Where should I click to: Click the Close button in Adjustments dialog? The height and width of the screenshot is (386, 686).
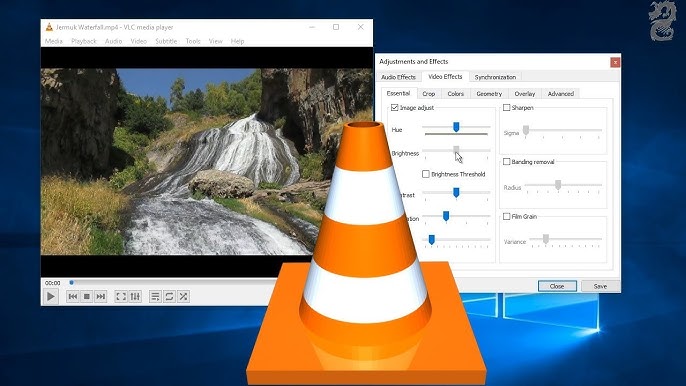(x=557, y=286)
